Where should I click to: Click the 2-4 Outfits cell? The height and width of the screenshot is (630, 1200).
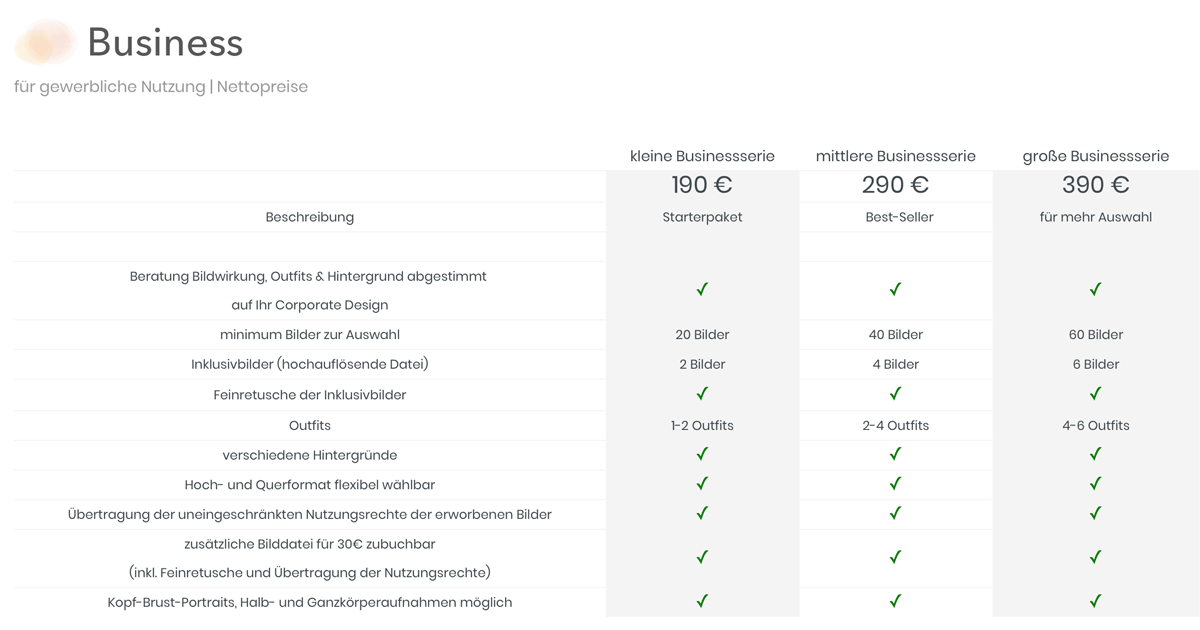click(895, 425)
